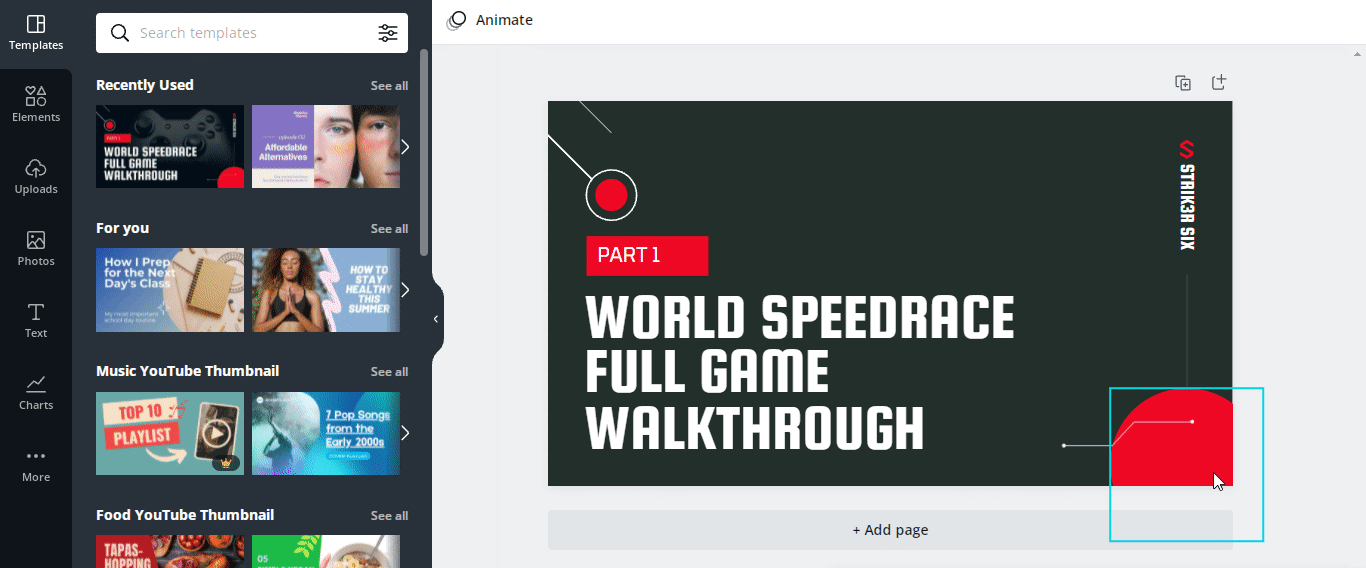The image size is (1366, 568).
Task: Open the Elements sidebar tab
Action: tap(36, 105)
